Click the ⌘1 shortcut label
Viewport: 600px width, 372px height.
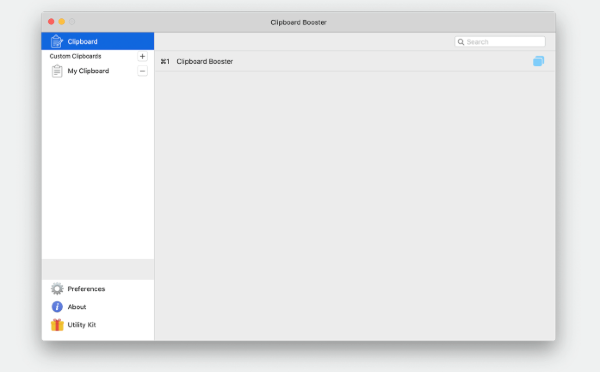[x=165, y=61]
